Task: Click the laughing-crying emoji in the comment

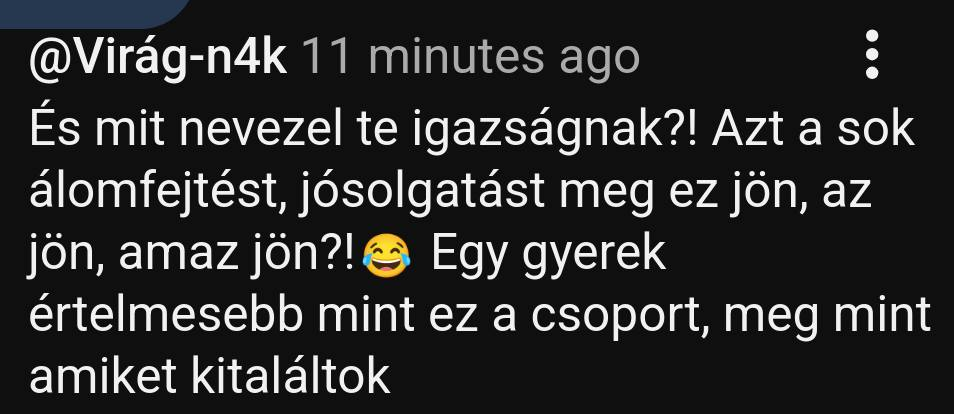Action: [x=386, y=257]
